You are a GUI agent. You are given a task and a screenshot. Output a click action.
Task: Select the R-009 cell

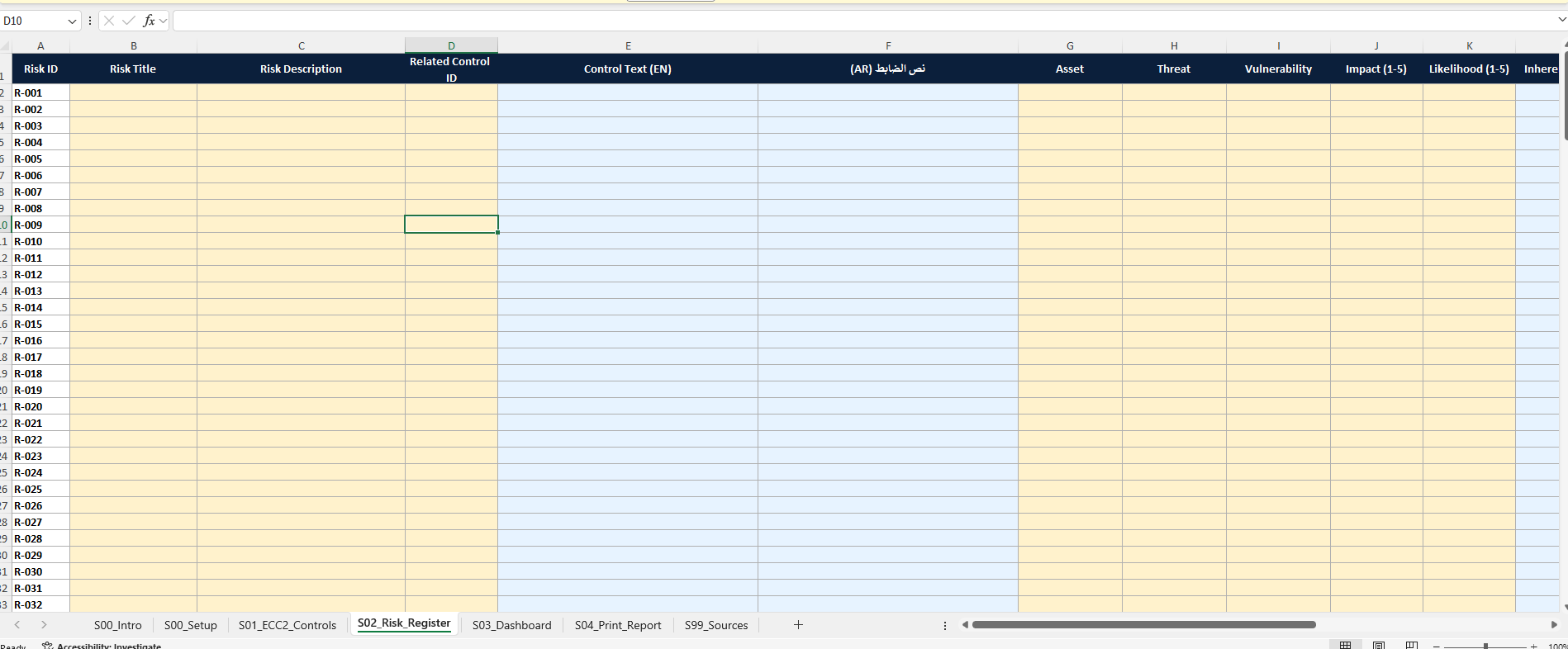(40, 225)
